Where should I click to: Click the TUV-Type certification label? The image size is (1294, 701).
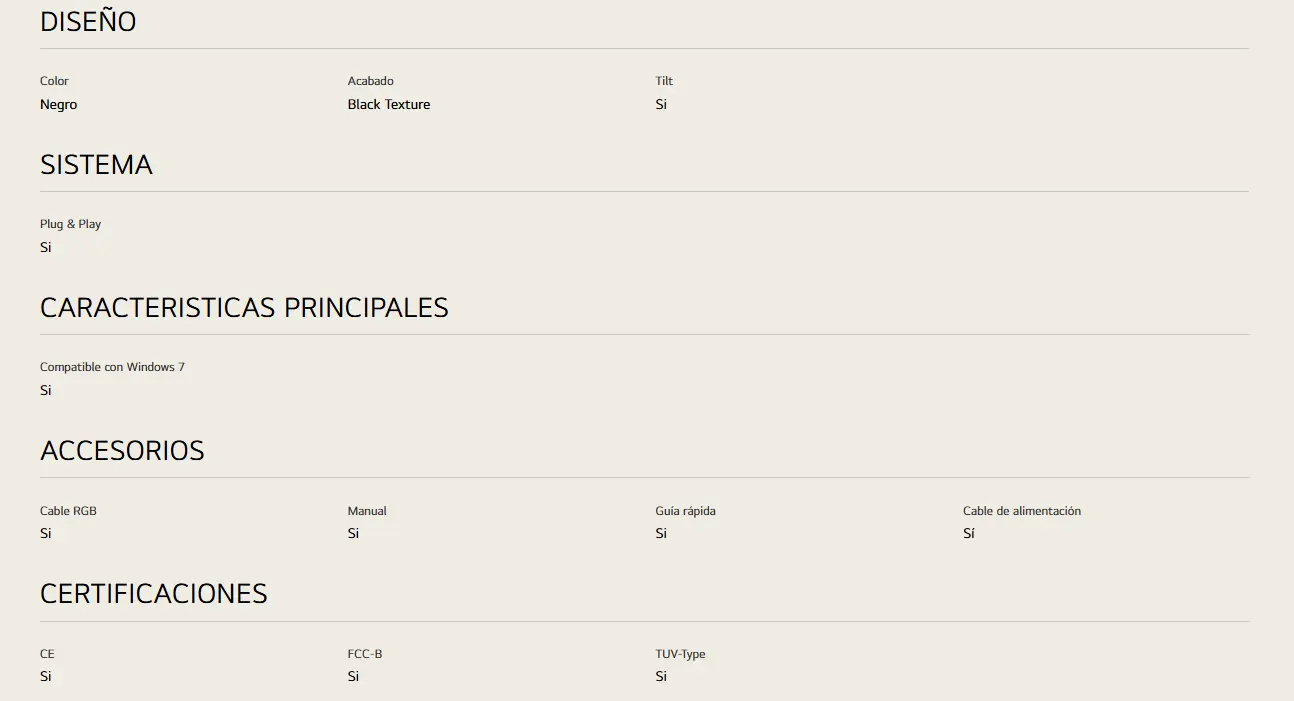point(680,654)
